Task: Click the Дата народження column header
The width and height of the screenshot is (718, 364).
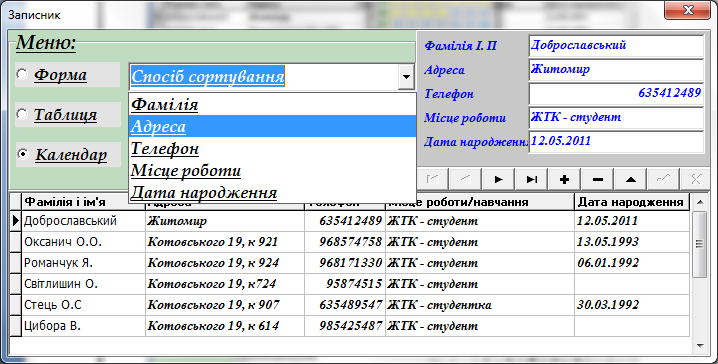Action: 632,202
